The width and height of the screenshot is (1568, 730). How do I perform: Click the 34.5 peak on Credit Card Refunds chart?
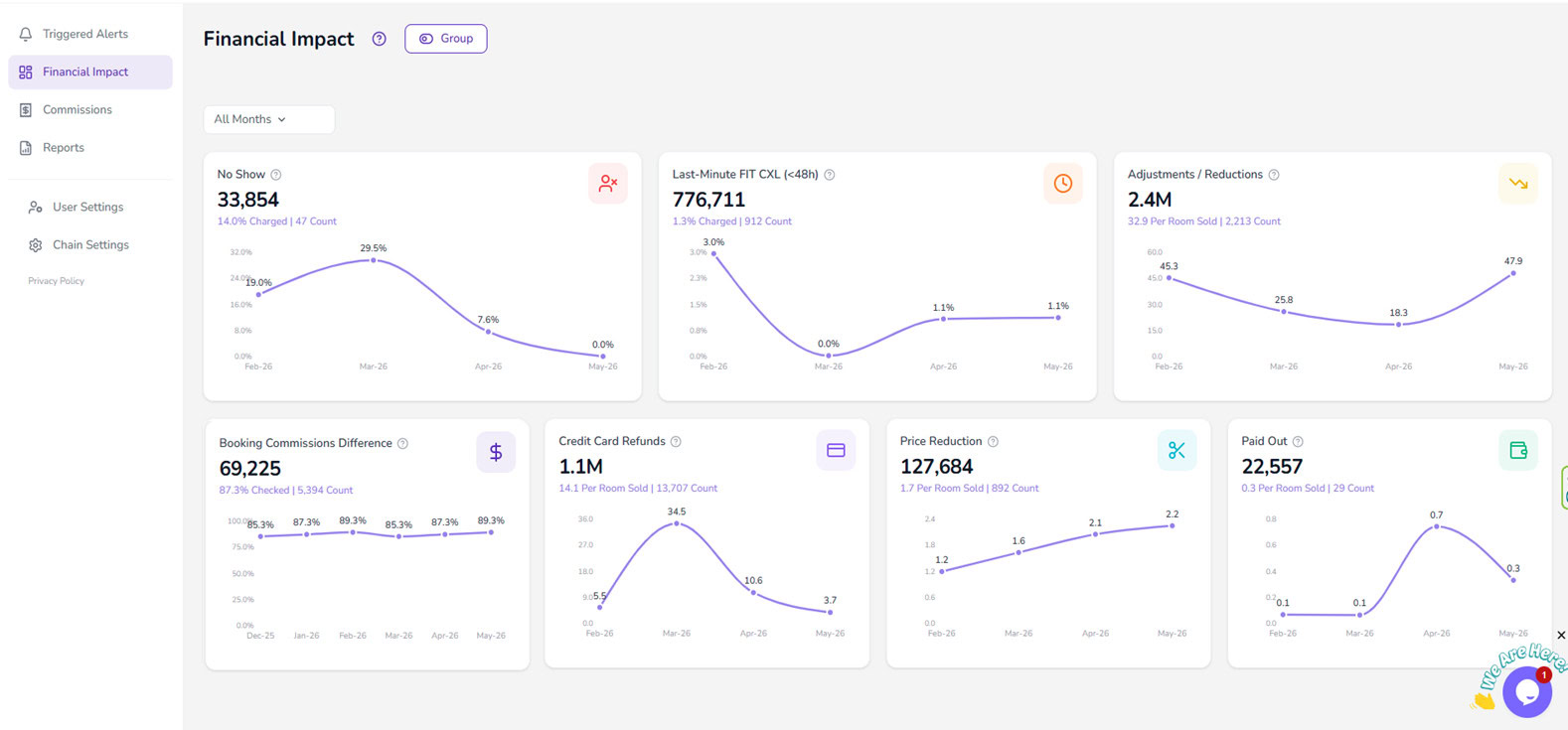pyautogui.click(x=677, y=523)
